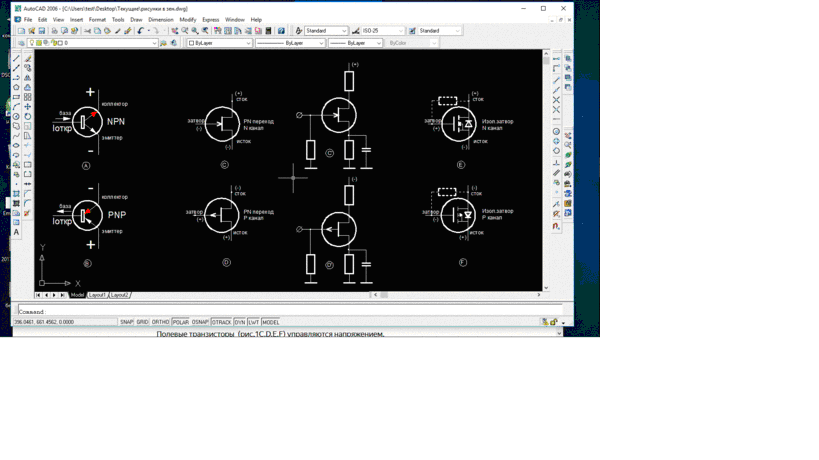This screenshot has width=819, height=460.
Task: Switch to the Layout1 tab
Action: [x=97, y=295]
